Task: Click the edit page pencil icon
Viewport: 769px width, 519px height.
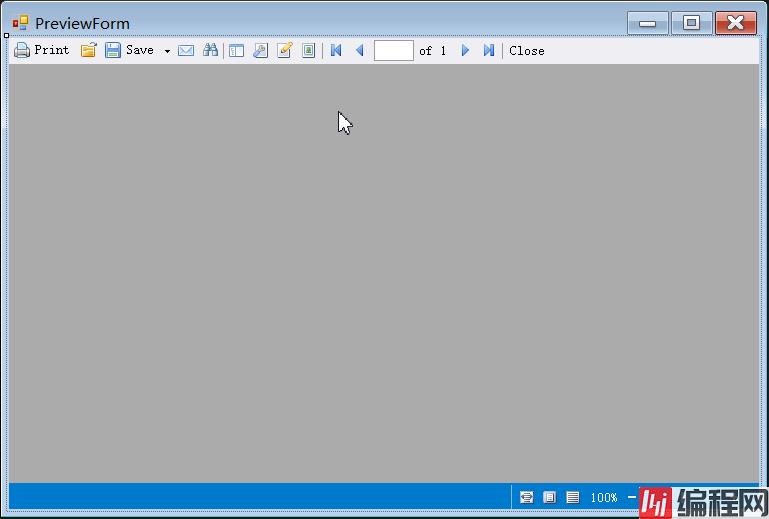Action: pyautogui.click(x=284, y=50)
